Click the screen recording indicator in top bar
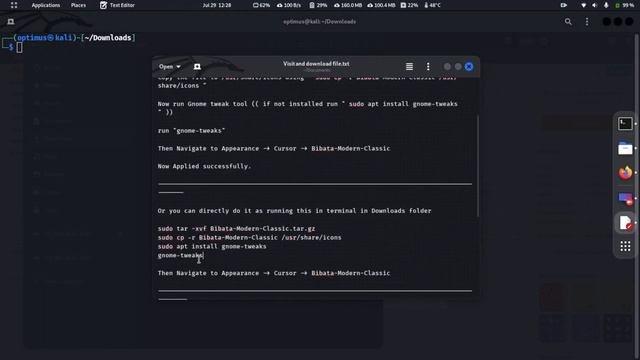 click(564, 5)
